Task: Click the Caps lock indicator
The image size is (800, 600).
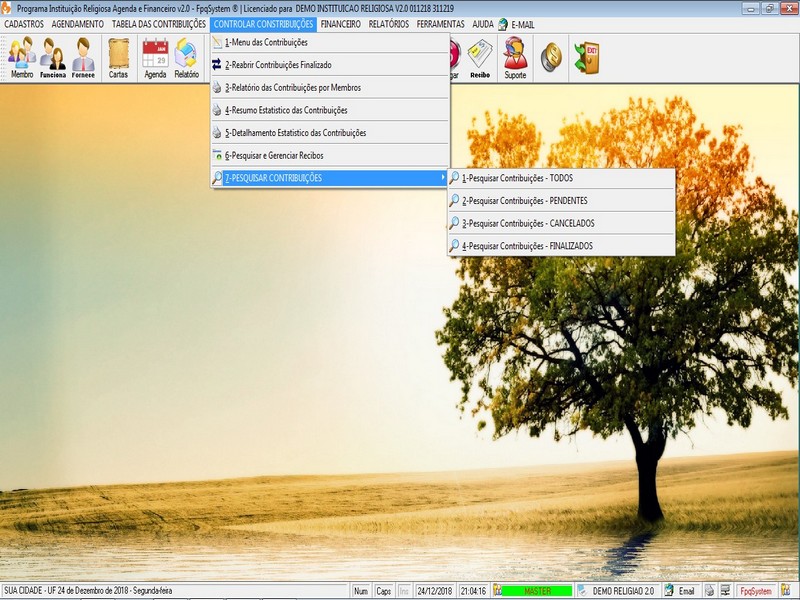Action: (384, 591)
